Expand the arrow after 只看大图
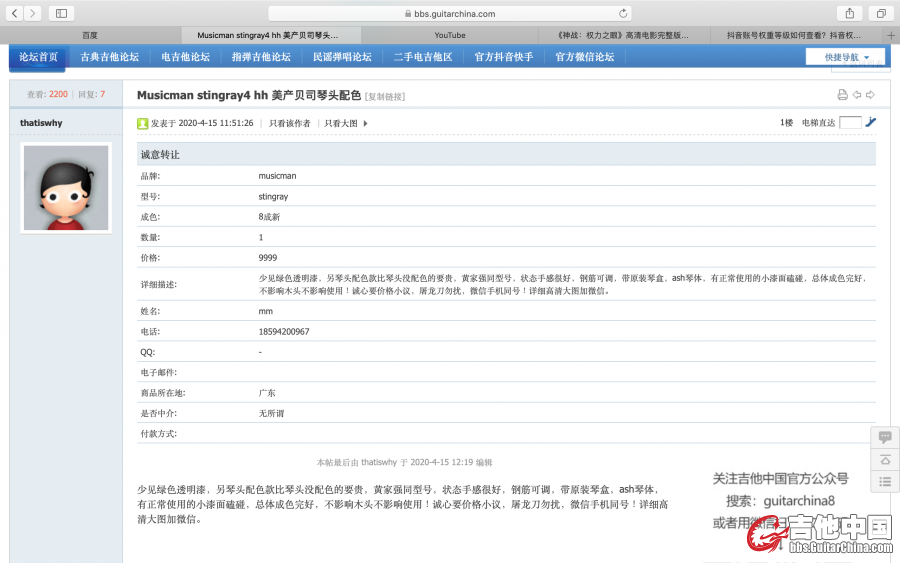This screenshot has height=563, width=900. point(365,123)
